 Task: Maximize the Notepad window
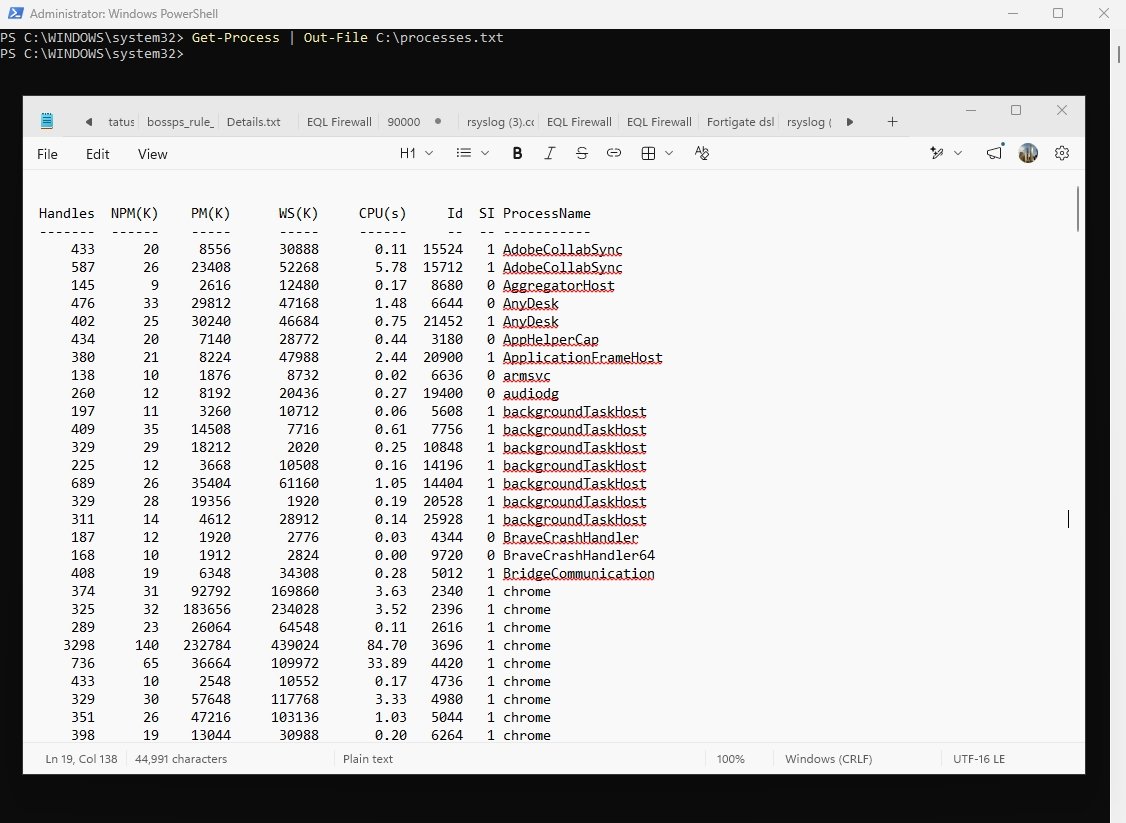[x=1016, y=110]
